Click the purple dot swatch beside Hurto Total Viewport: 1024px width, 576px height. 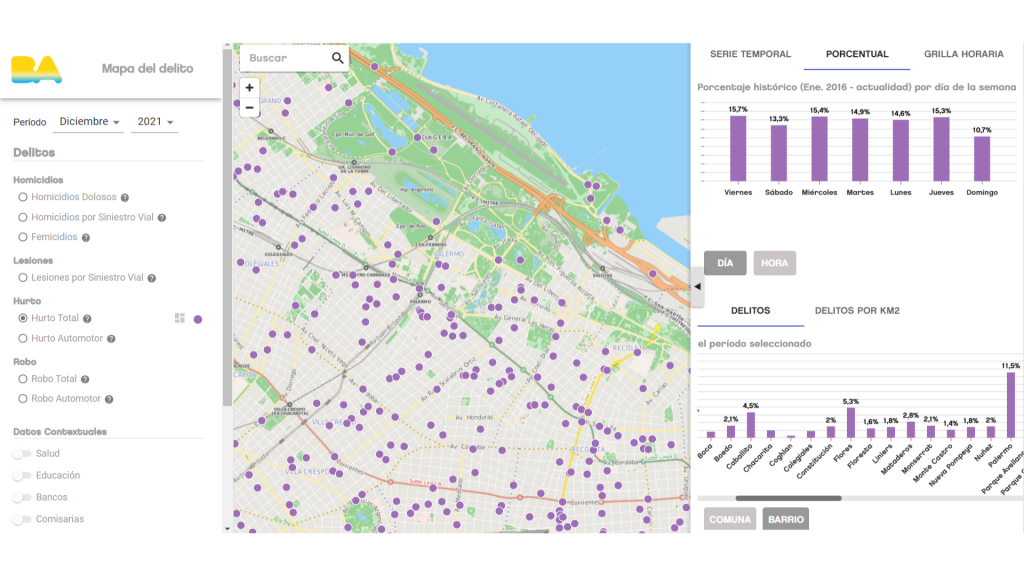(x=198, y=319)
